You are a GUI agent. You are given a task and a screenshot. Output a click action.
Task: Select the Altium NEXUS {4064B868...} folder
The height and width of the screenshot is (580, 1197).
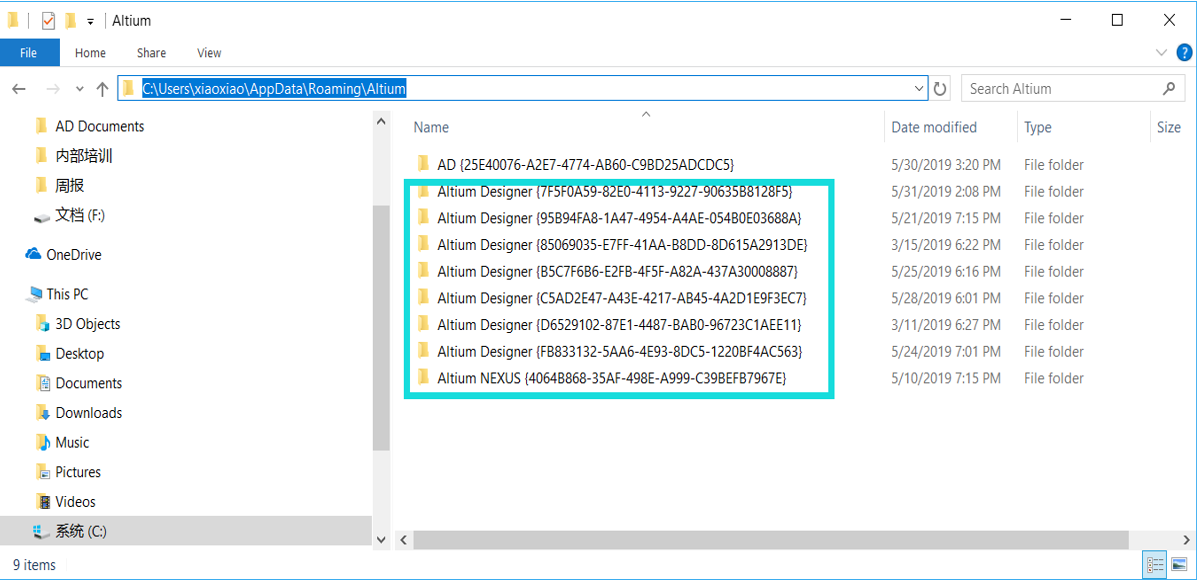click(612, 378)
